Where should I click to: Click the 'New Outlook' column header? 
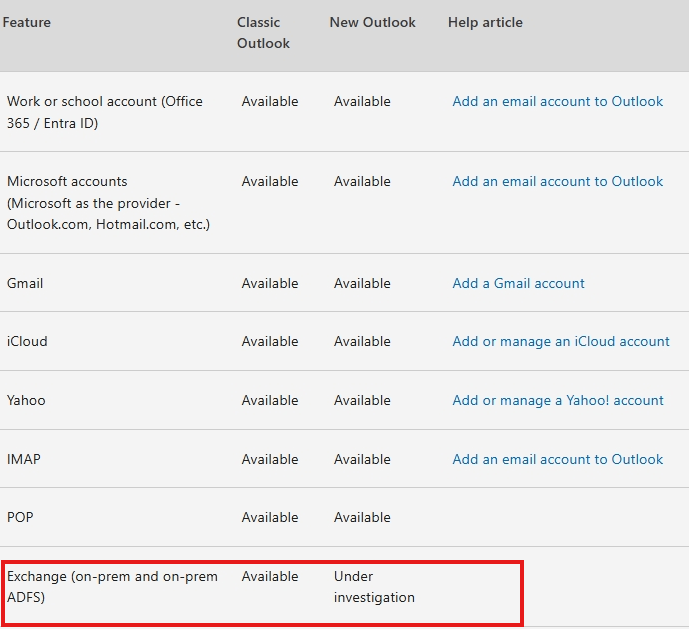coord(372,22)
